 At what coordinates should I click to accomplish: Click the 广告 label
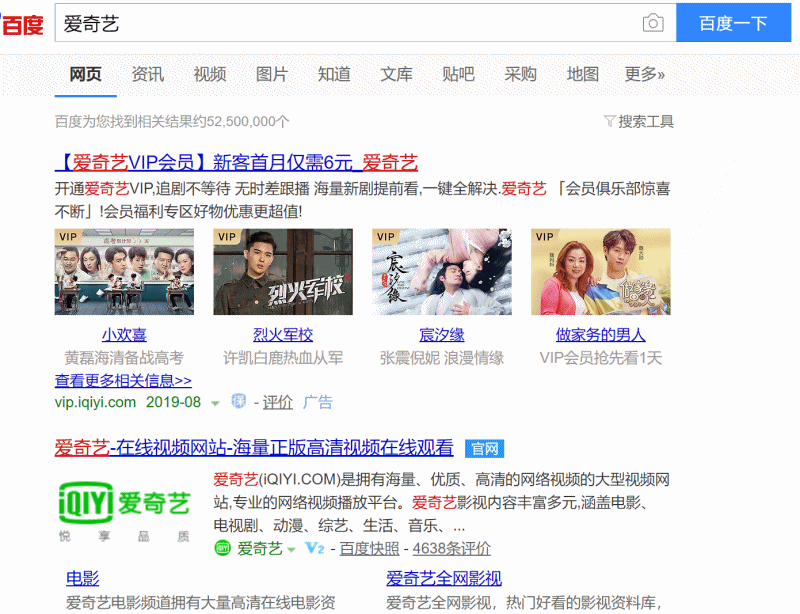pos(318,402)
